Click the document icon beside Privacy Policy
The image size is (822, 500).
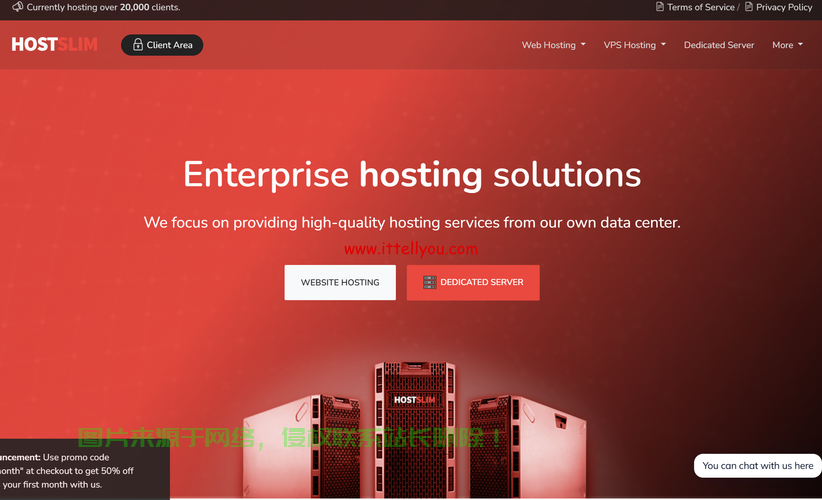click(x=748, y=7)
